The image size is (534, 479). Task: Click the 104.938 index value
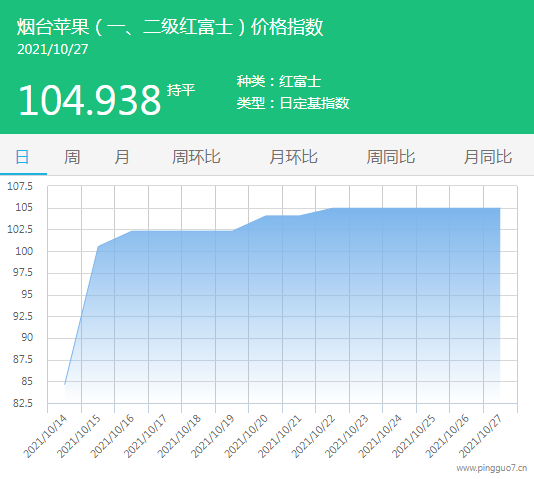pos(90,100)
